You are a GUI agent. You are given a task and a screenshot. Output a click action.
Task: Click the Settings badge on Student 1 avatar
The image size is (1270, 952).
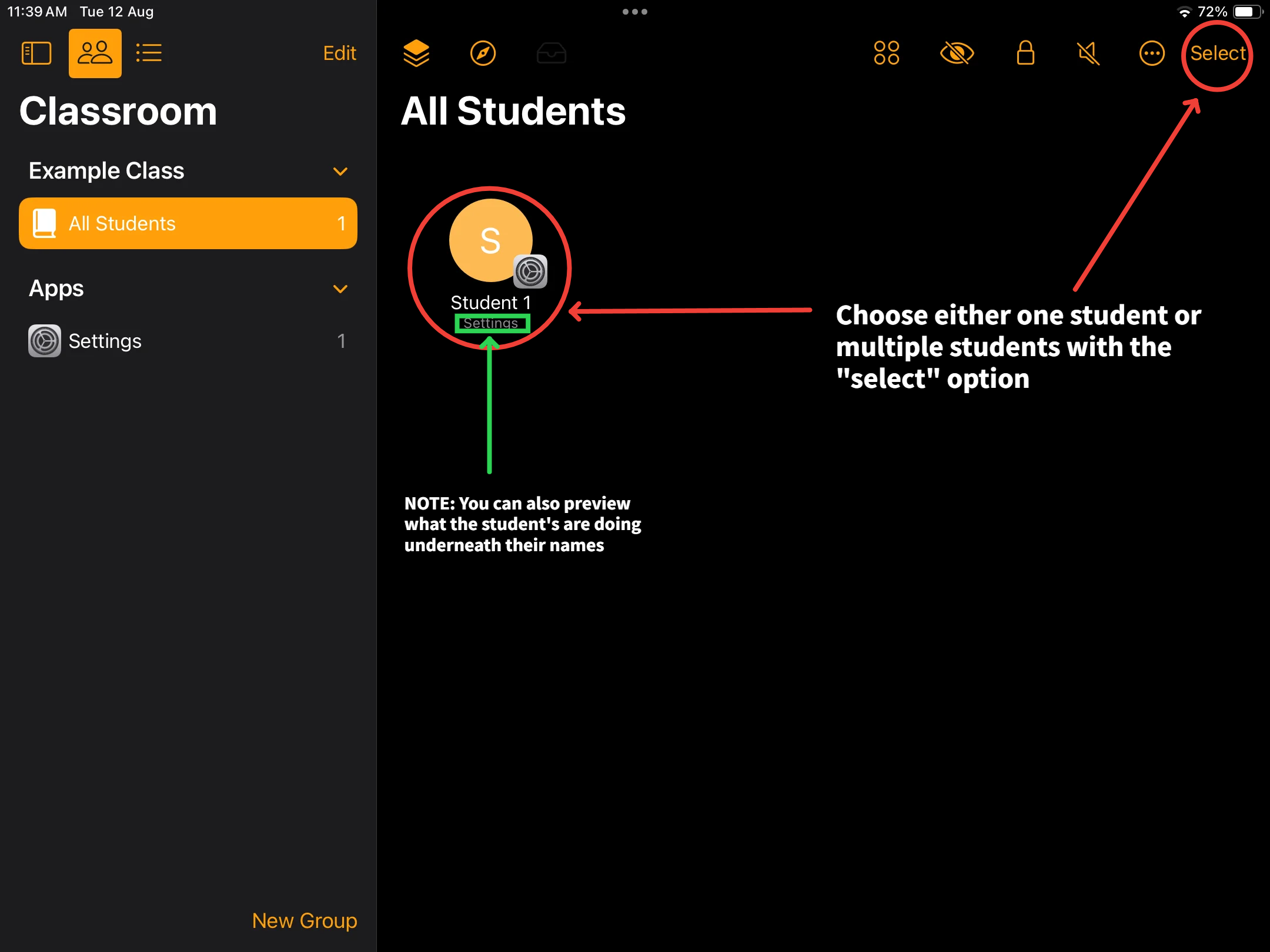(x=530, y=271)
